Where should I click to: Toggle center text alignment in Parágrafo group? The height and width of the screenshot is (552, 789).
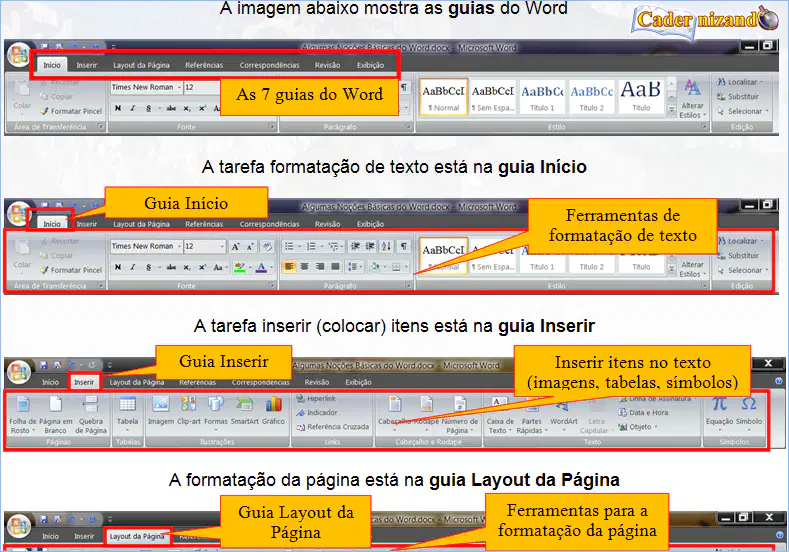(x=304, y=267)
